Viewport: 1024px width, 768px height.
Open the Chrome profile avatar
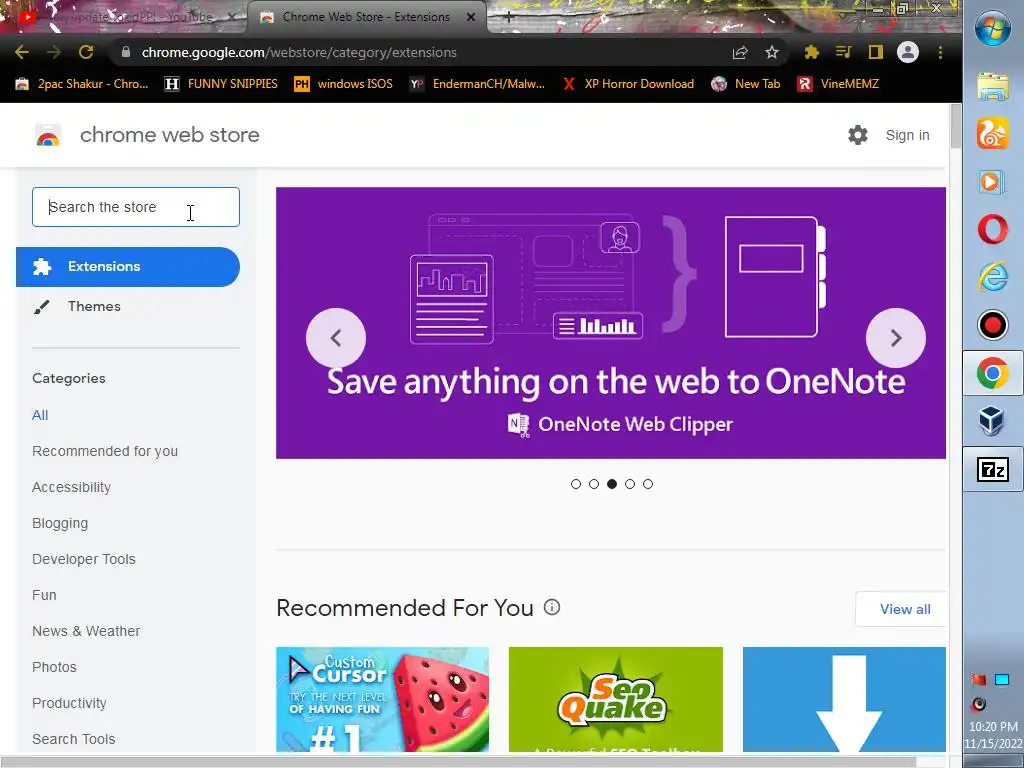click(908, 52)
